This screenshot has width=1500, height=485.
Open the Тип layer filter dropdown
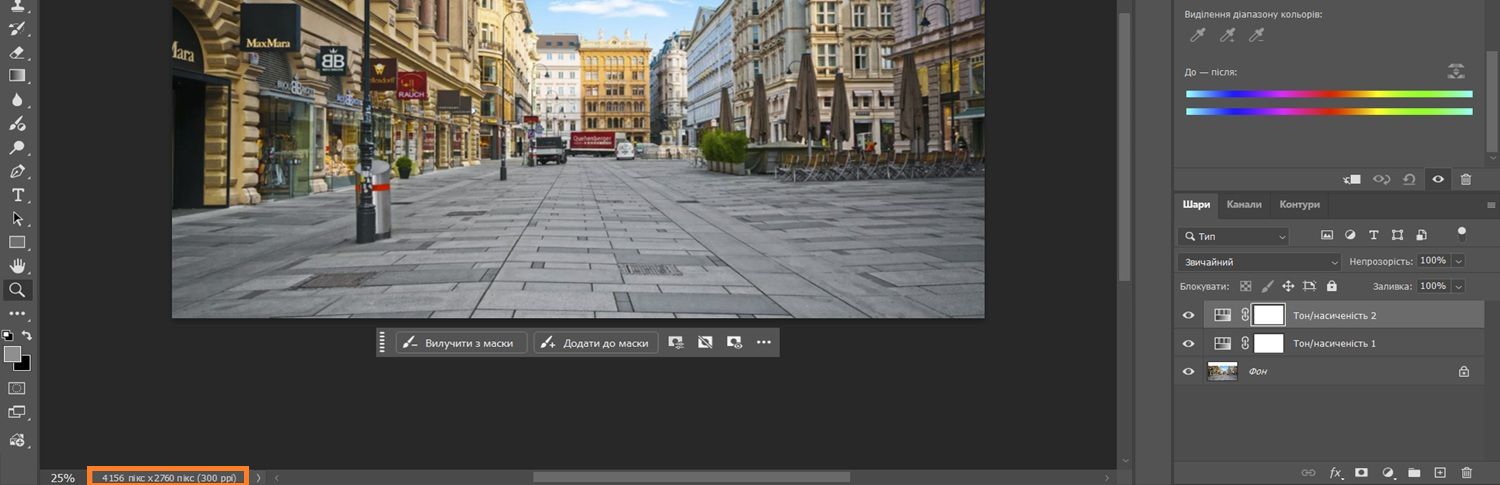[1234, 236]
